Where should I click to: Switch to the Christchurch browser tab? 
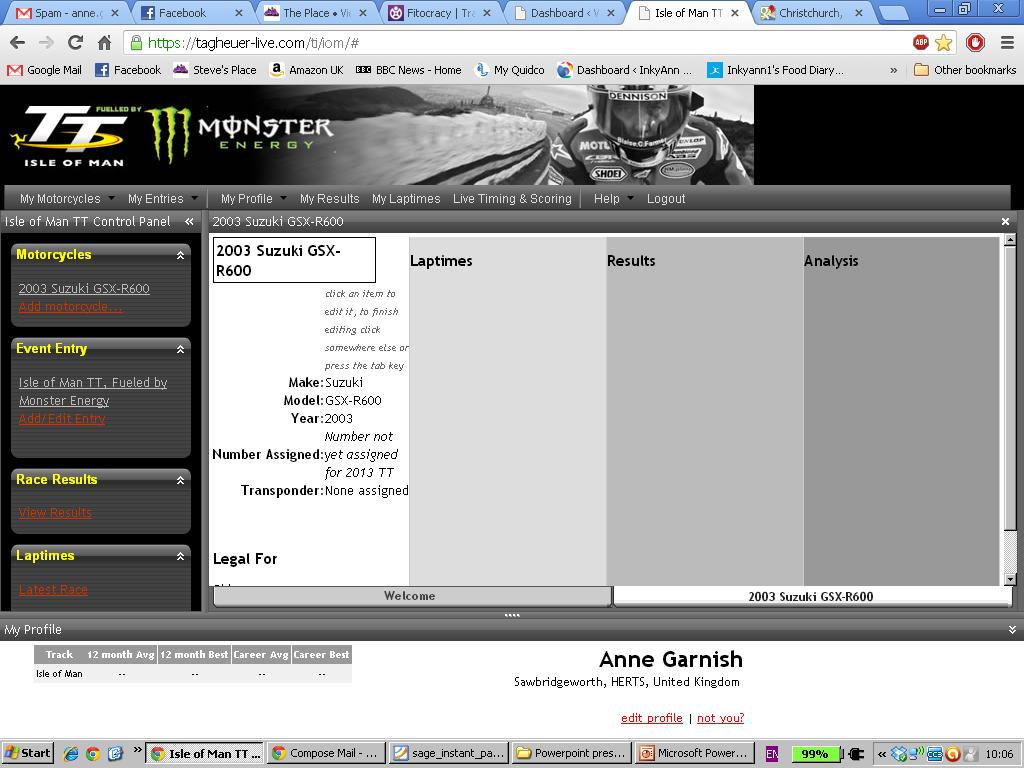pyautogui.click(x=811, y=13)
